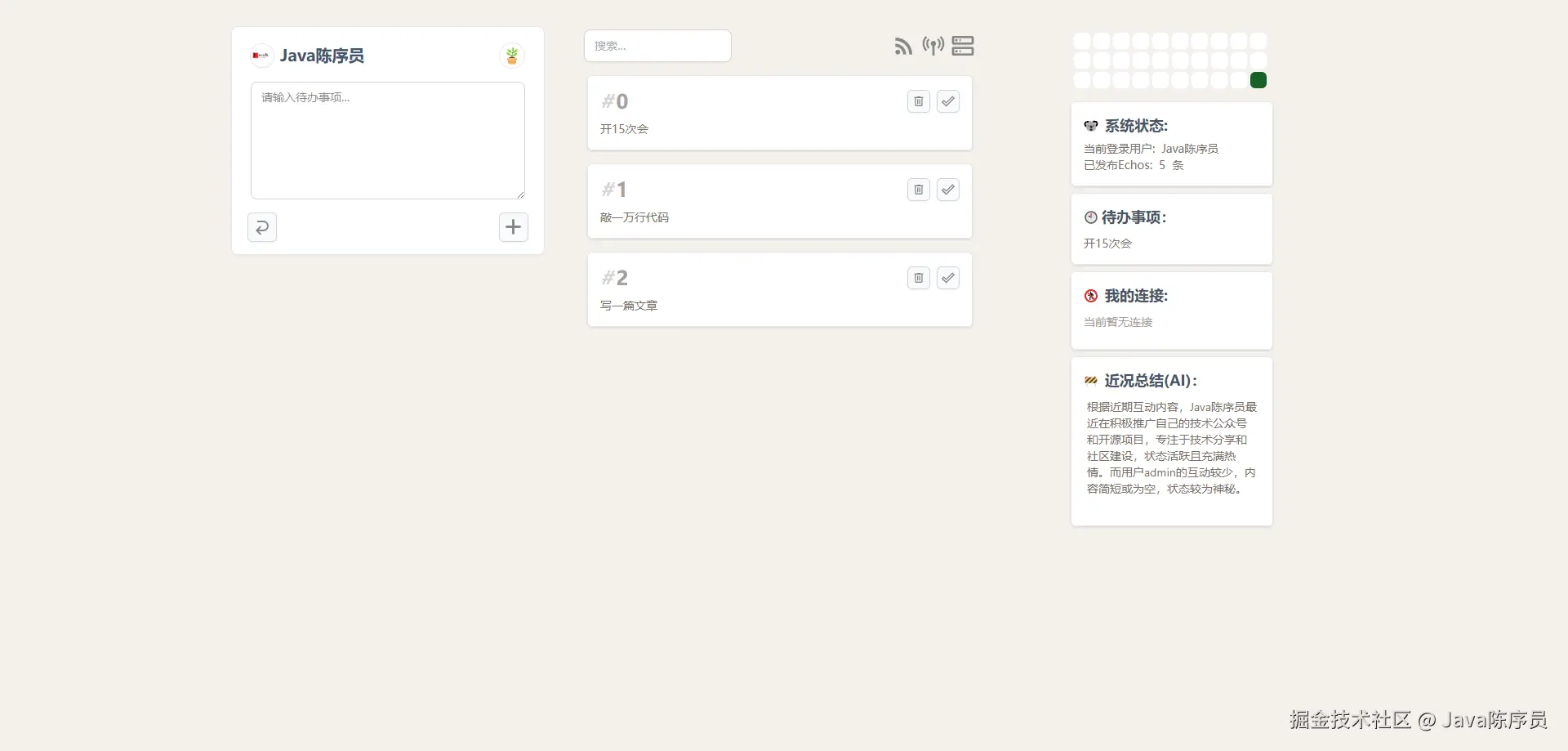Screen dimensions: 1568x751
Task: Delete todo item #2
Action: pyautogui.click(x=919, y=278)
